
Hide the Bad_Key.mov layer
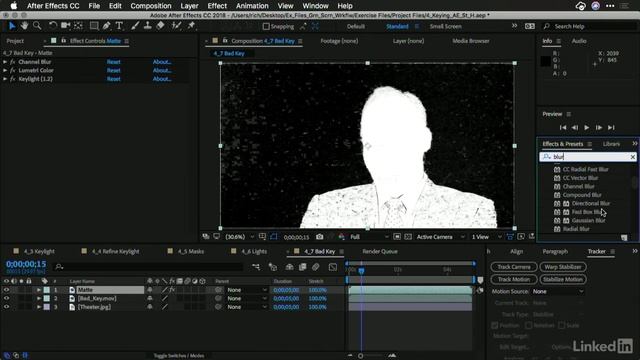click(6, 298)
